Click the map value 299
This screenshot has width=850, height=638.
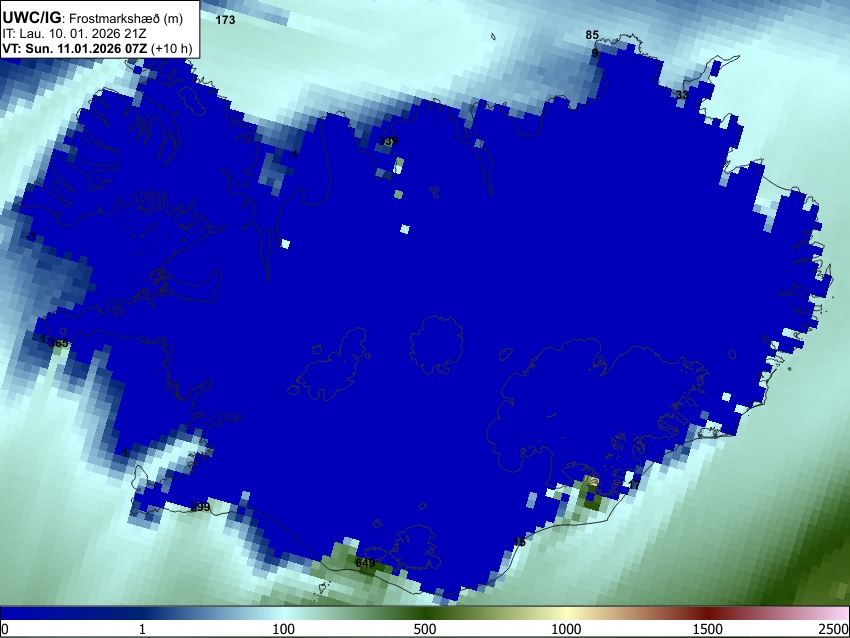[x=200, y=507]
